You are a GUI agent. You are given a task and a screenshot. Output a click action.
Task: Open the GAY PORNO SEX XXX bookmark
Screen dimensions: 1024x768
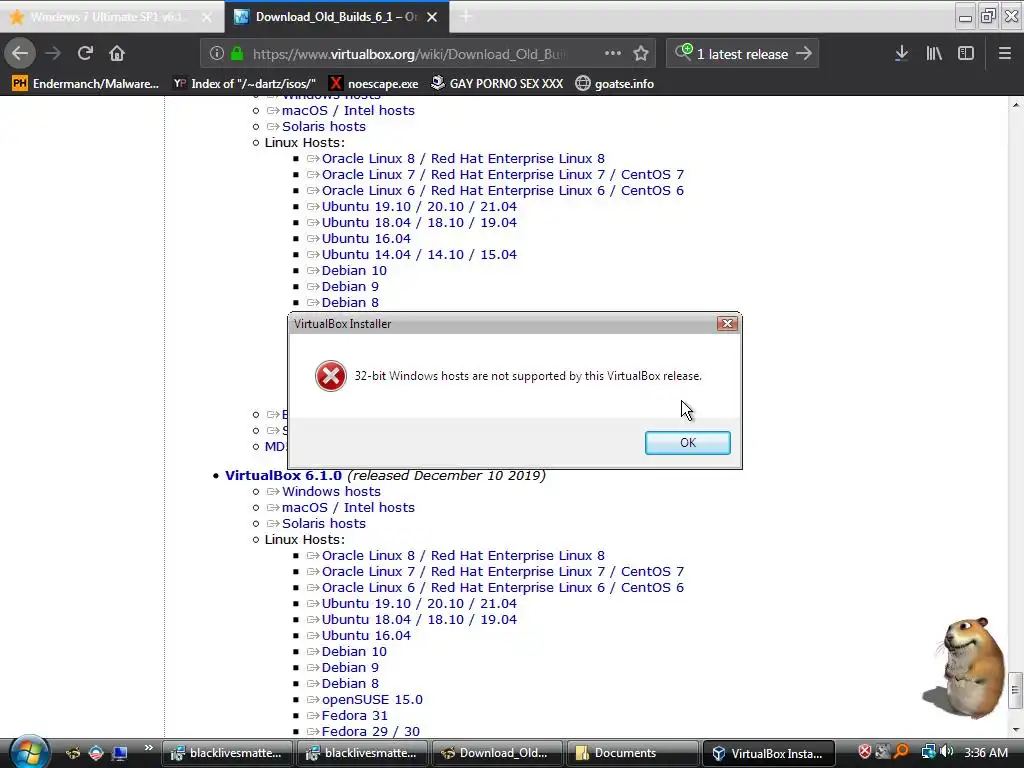(497, 84)
